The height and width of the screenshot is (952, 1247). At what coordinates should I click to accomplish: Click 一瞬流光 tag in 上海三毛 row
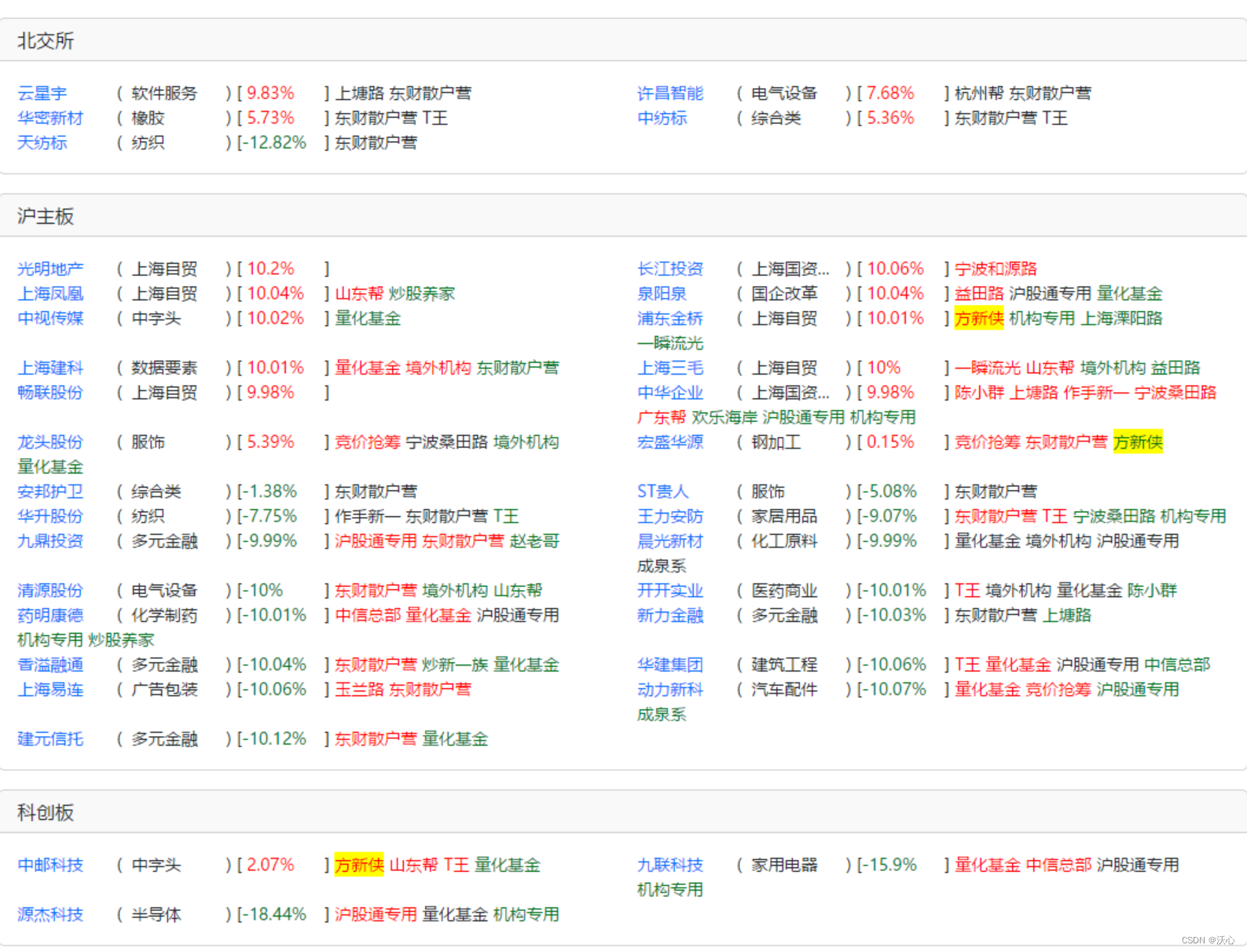987,368
